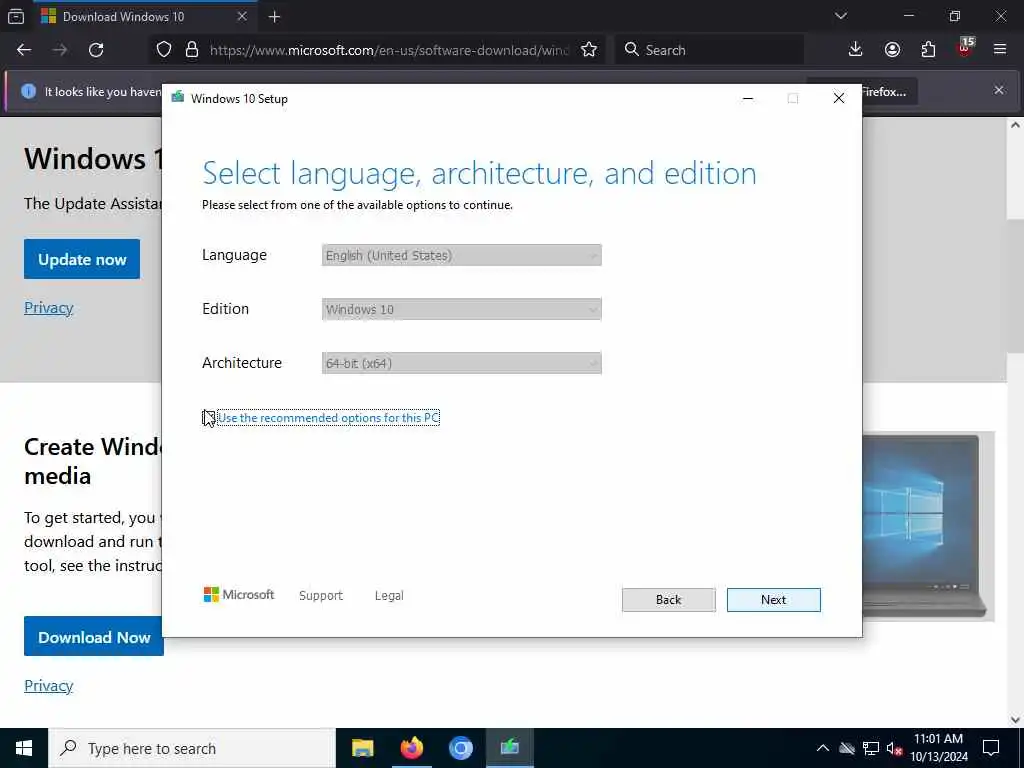Switch to Firefox in the taskbar

[x=411, y=748]
